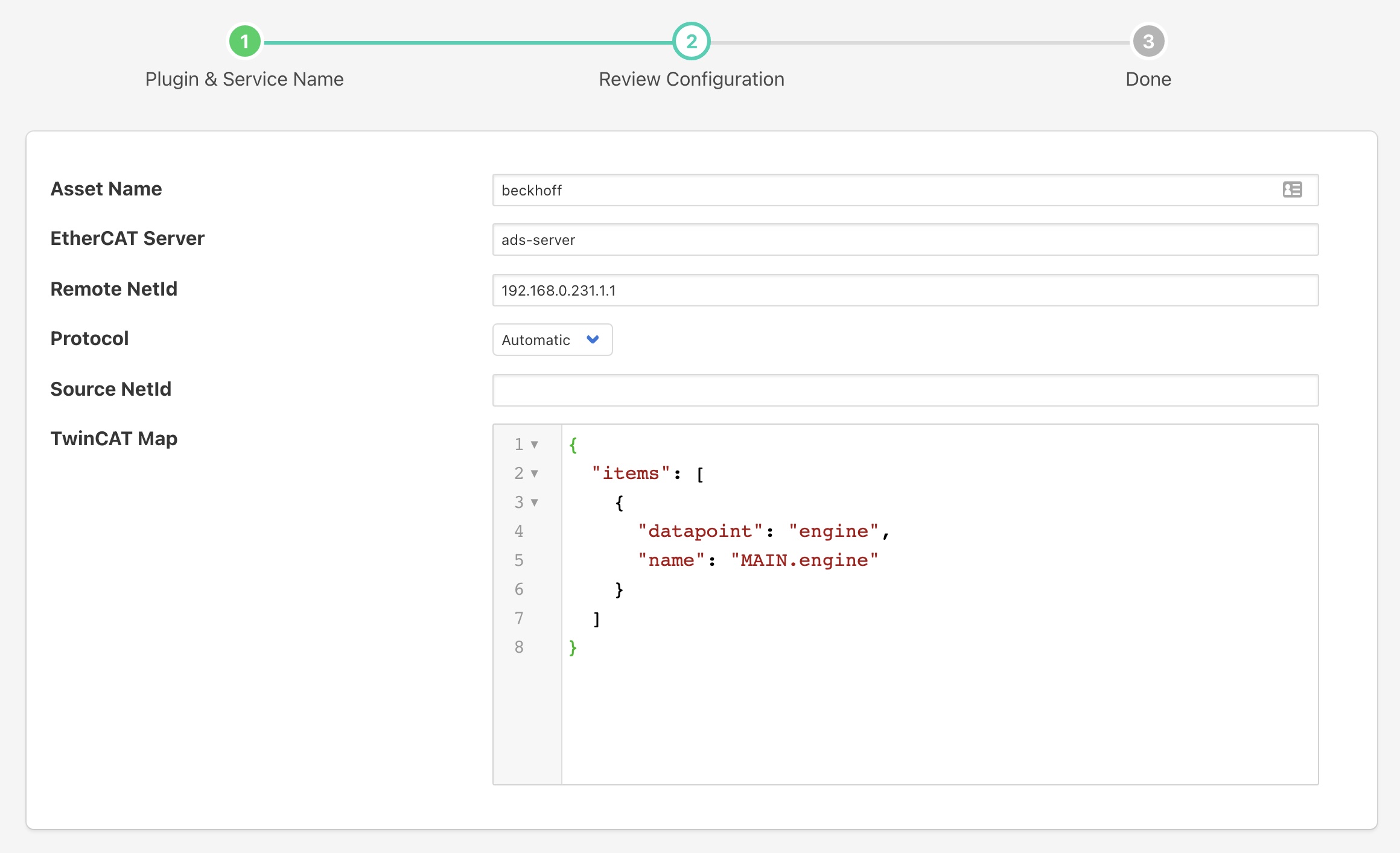Click line number 8 in editor gutter
This screenshot has width=1400, height=853.
click(519, 647)
